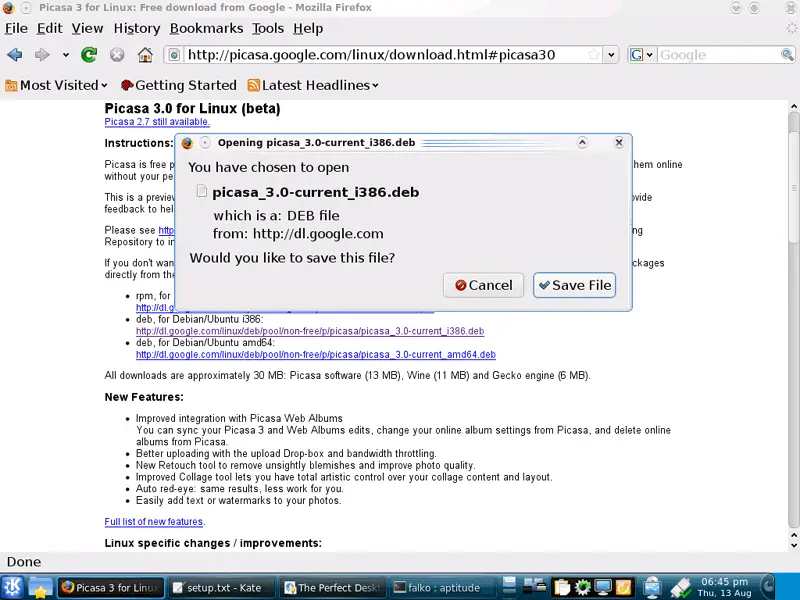800x600 pixels.
Task: Click the network globe icon in the panel
Action: tap(652, 588)
